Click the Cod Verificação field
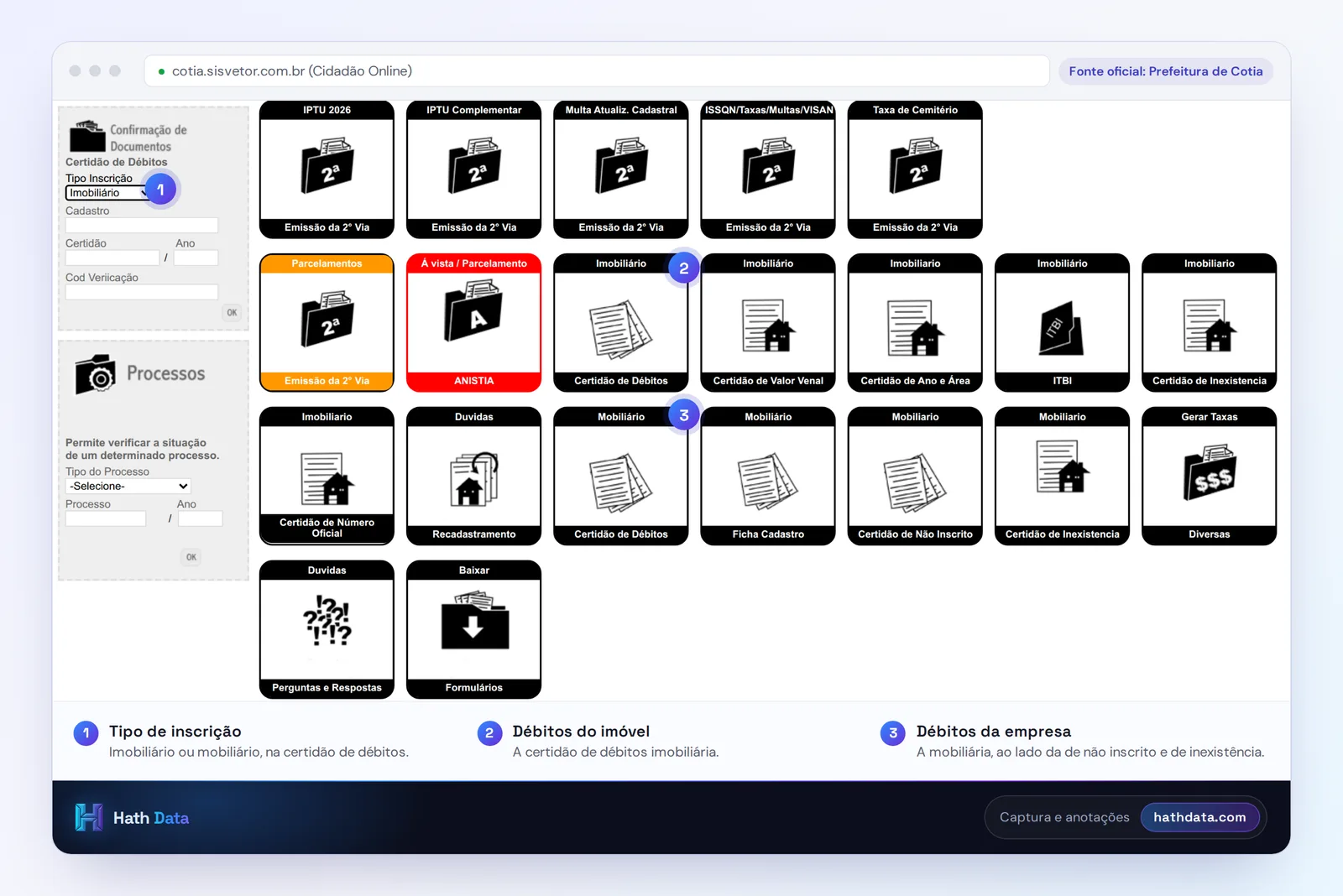This screenshot has width=1343, height=896. point(142,292)
